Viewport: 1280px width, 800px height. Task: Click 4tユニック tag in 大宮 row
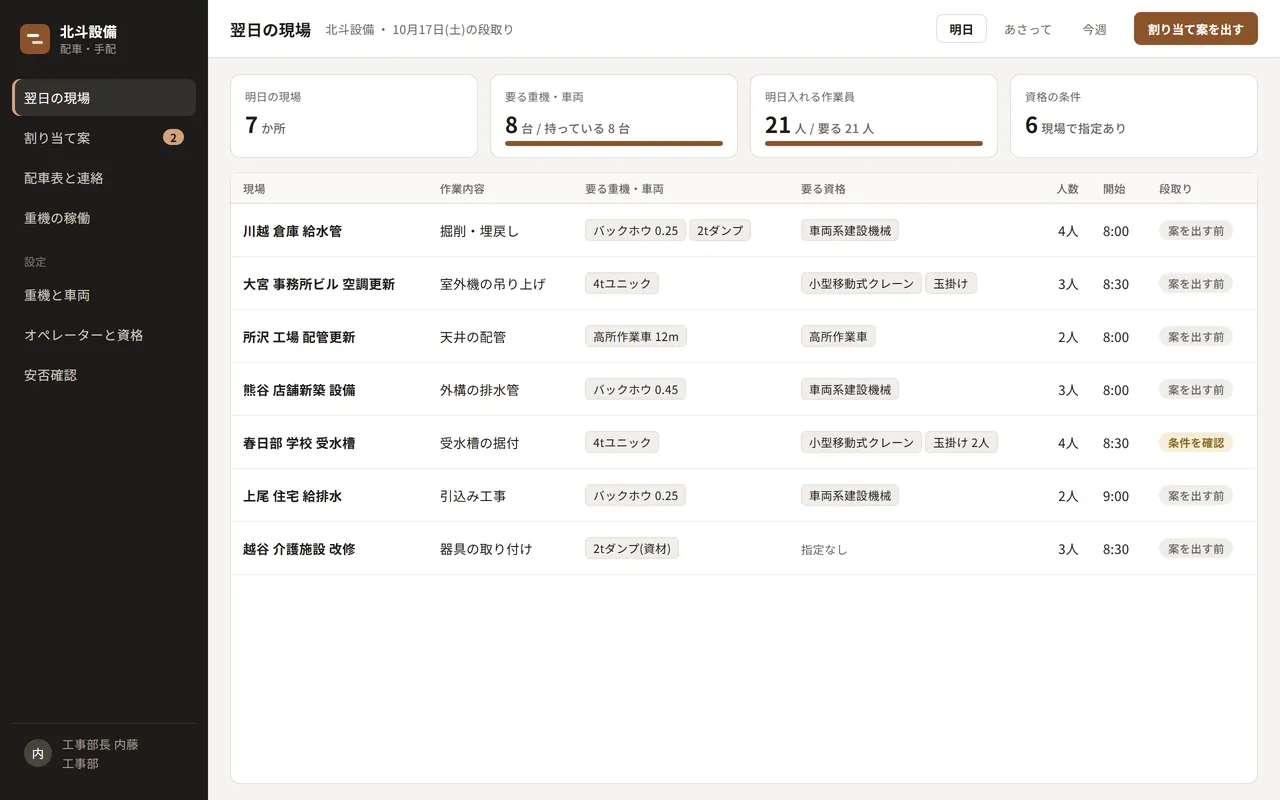tap(622, 283)
